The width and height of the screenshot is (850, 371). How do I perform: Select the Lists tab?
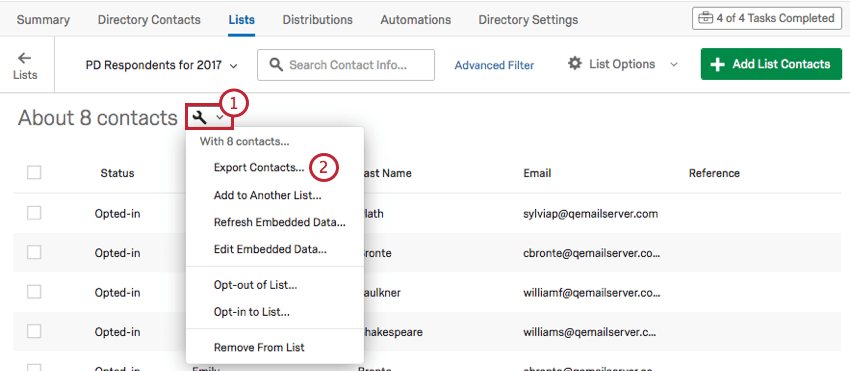[242, 20]
